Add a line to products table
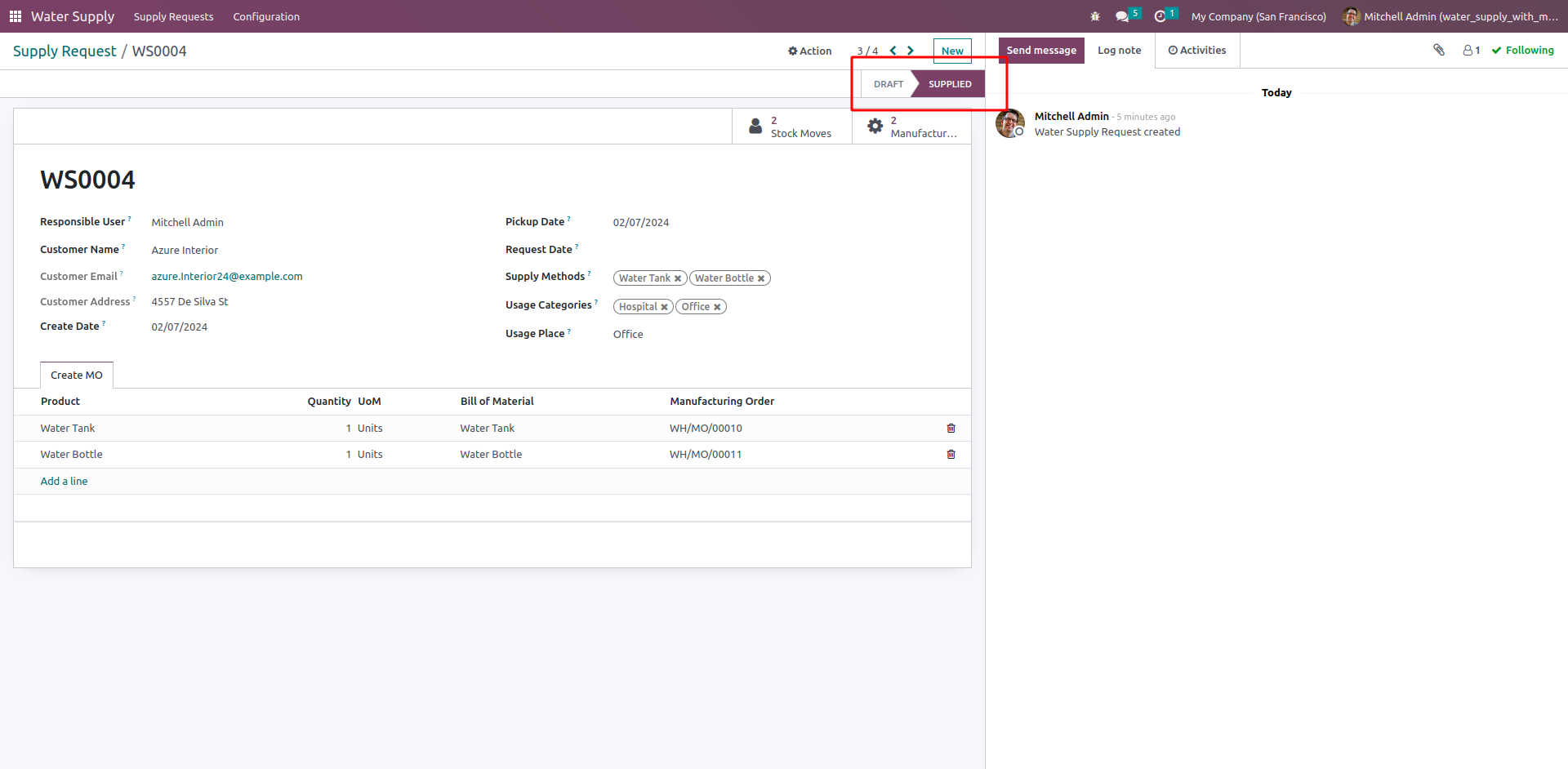 pos(64,481)
